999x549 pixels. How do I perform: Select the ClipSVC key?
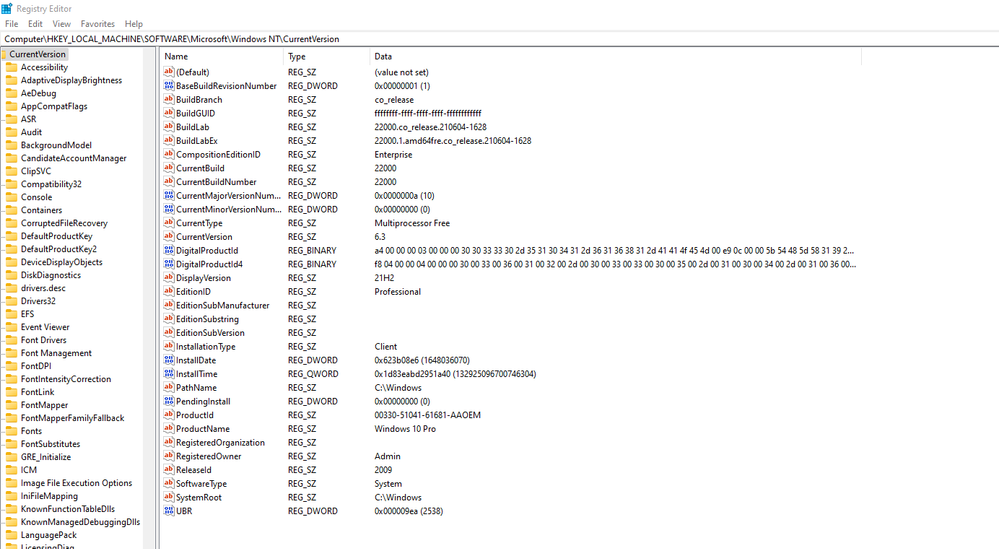36,171
